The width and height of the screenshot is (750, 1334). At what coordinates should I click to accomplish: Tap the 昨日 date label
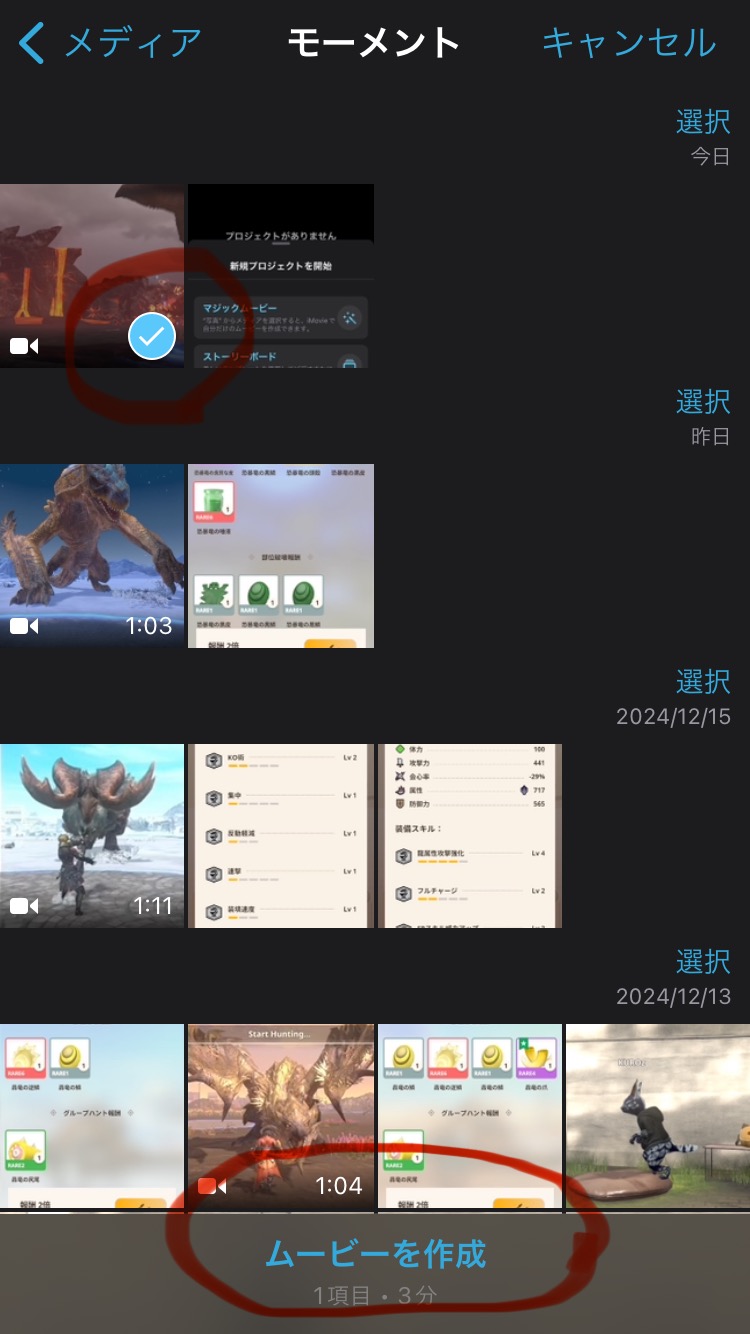pyautogui.click(x=710, y=437)
